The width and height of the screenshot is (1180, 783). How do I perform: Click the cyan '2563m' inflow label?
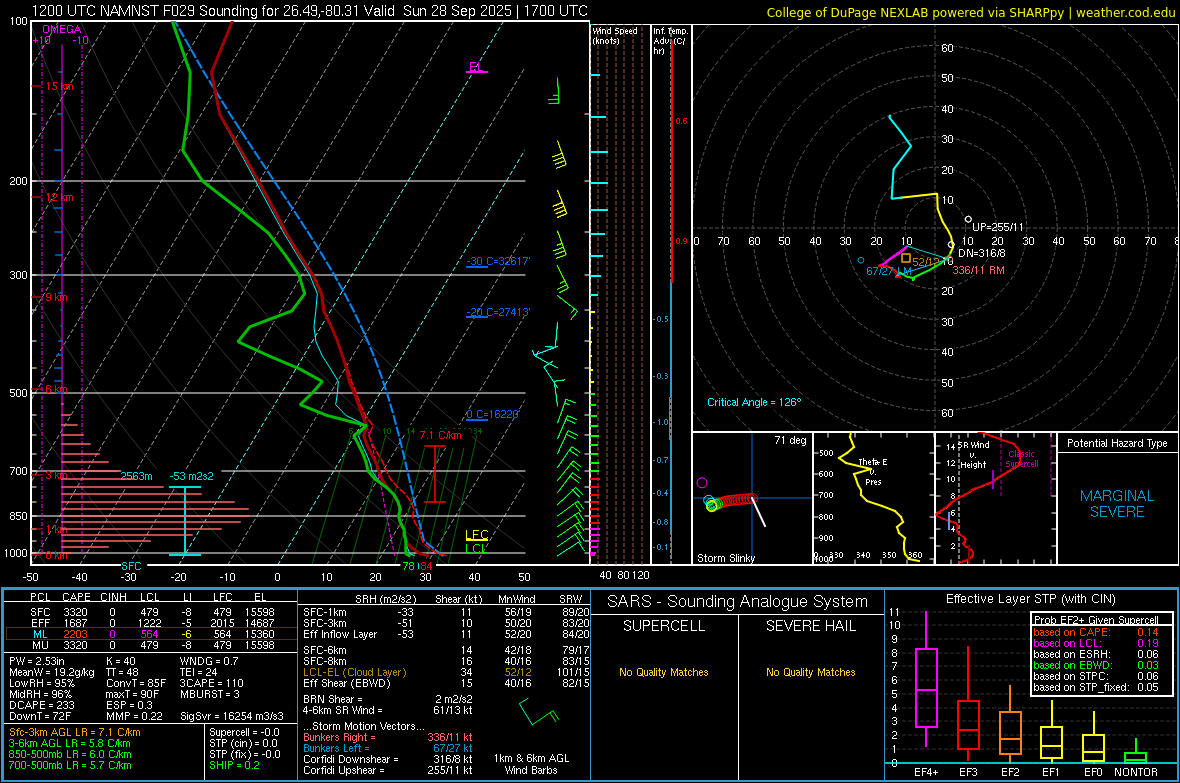click(x=137, y=476)
